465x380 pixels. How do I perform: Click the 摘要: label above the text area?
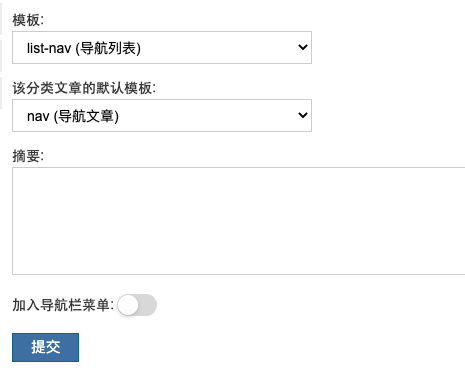(x=28, y=156)
